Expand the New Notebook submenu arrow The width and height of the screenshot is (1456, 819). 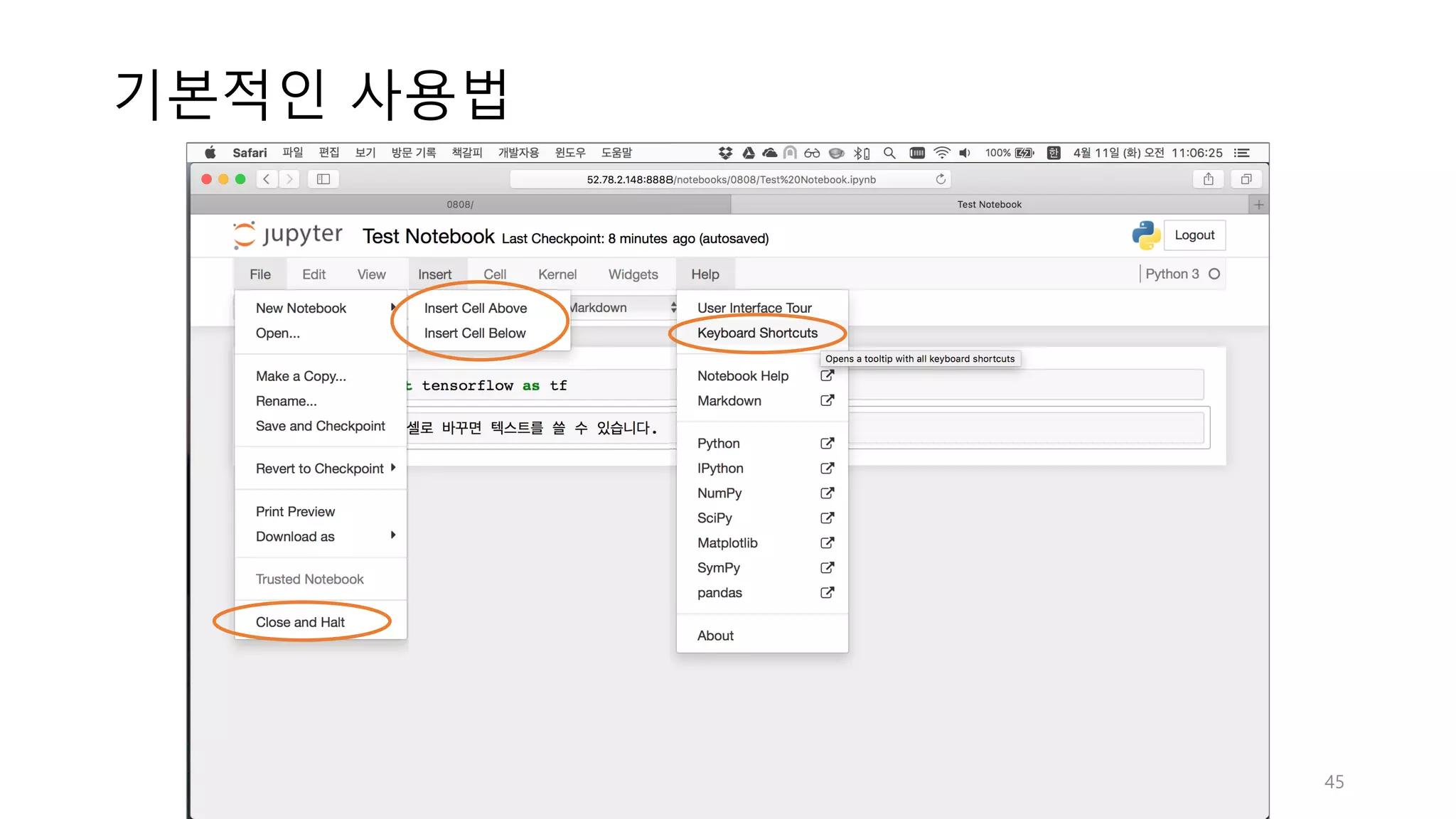(393, 307)
